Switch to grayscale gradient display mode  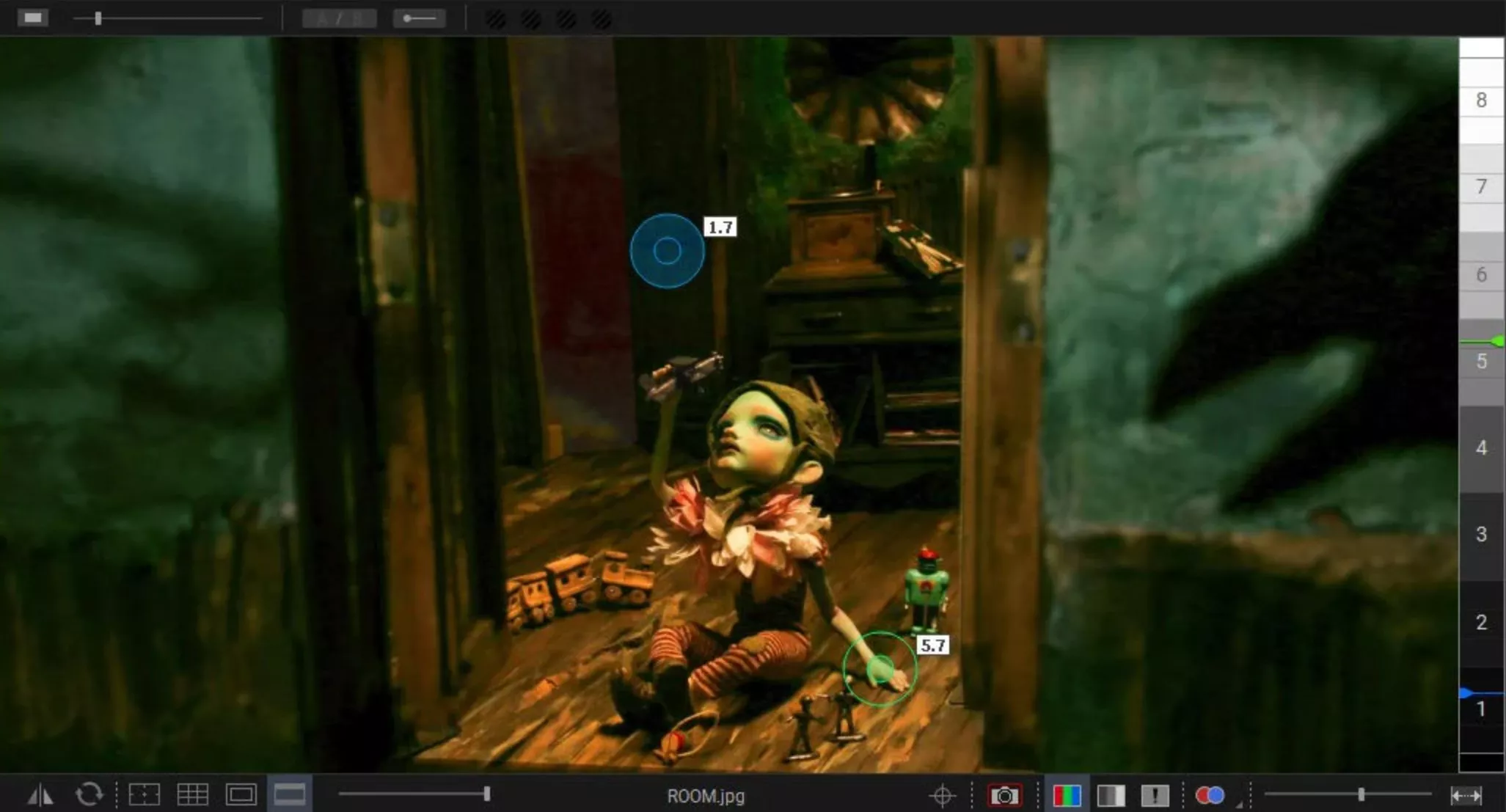tap(1111, 795)
